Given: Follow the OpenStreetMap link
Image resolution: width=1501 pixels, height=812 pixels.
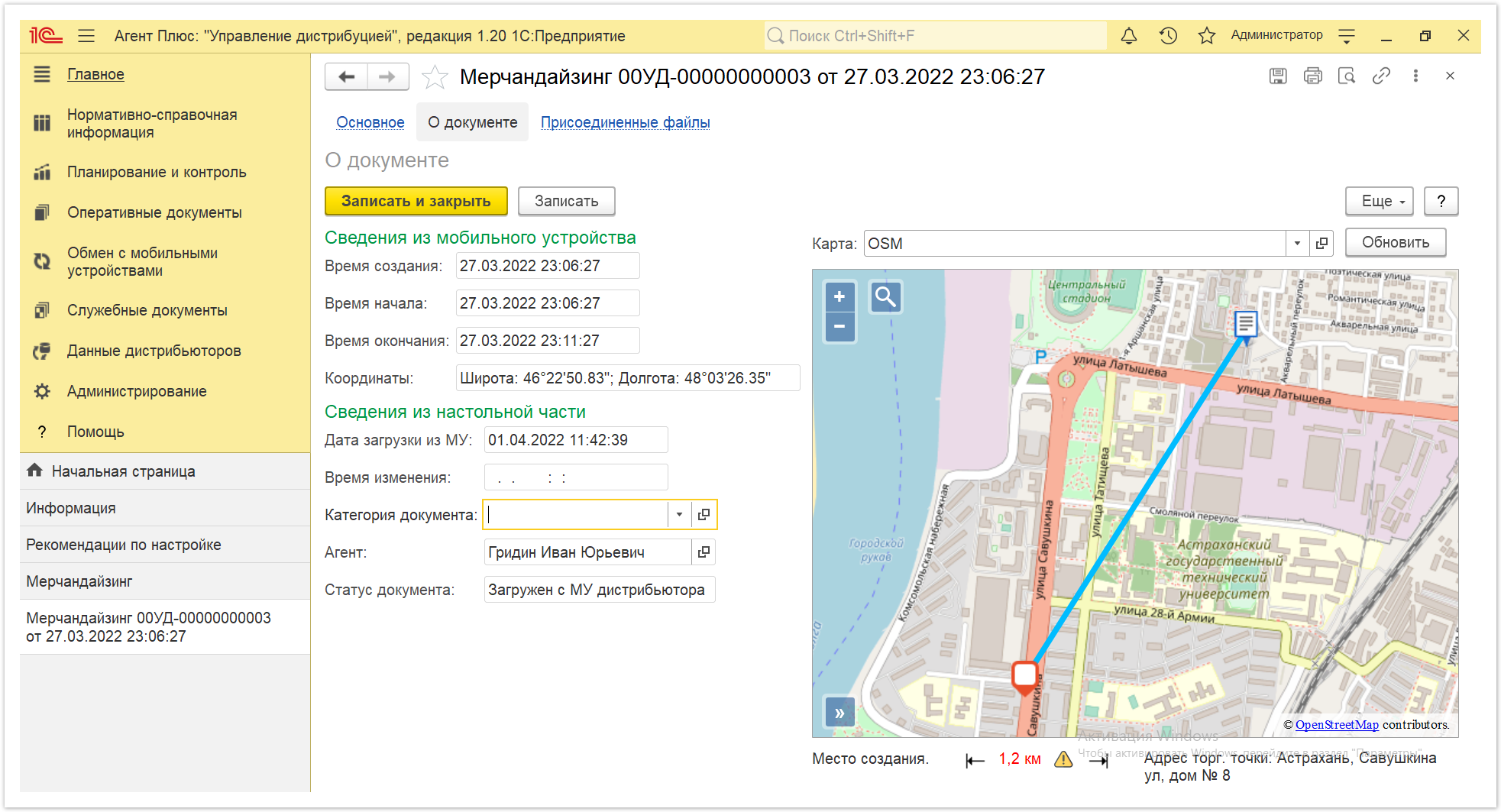Looking at the screenshot, I should point(1337,725).
